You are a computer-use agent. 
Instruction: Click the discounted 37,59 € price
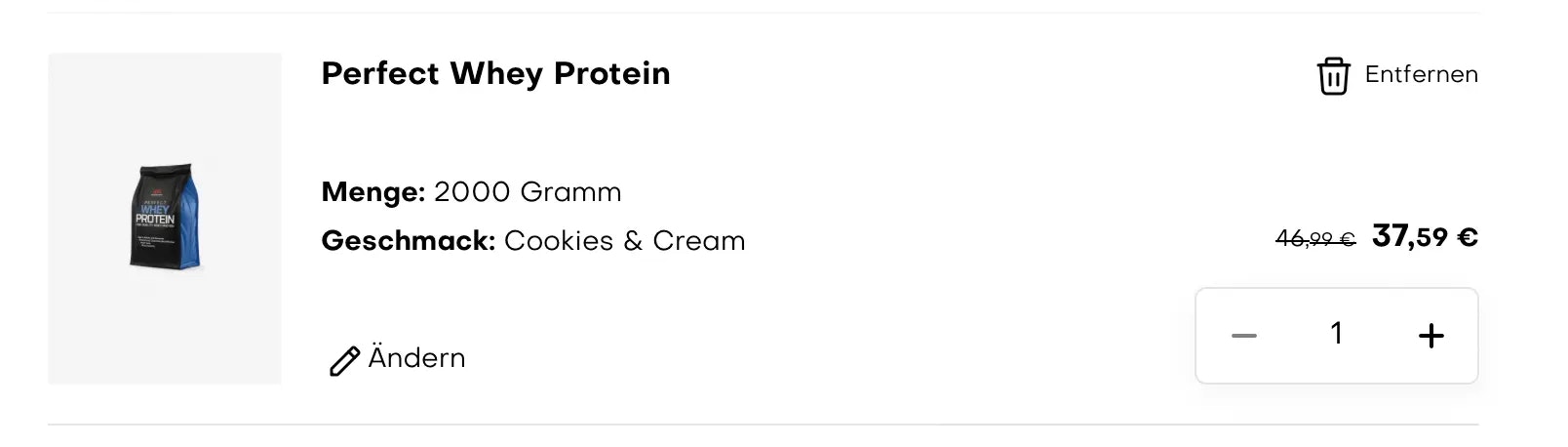click(1425, 236)
